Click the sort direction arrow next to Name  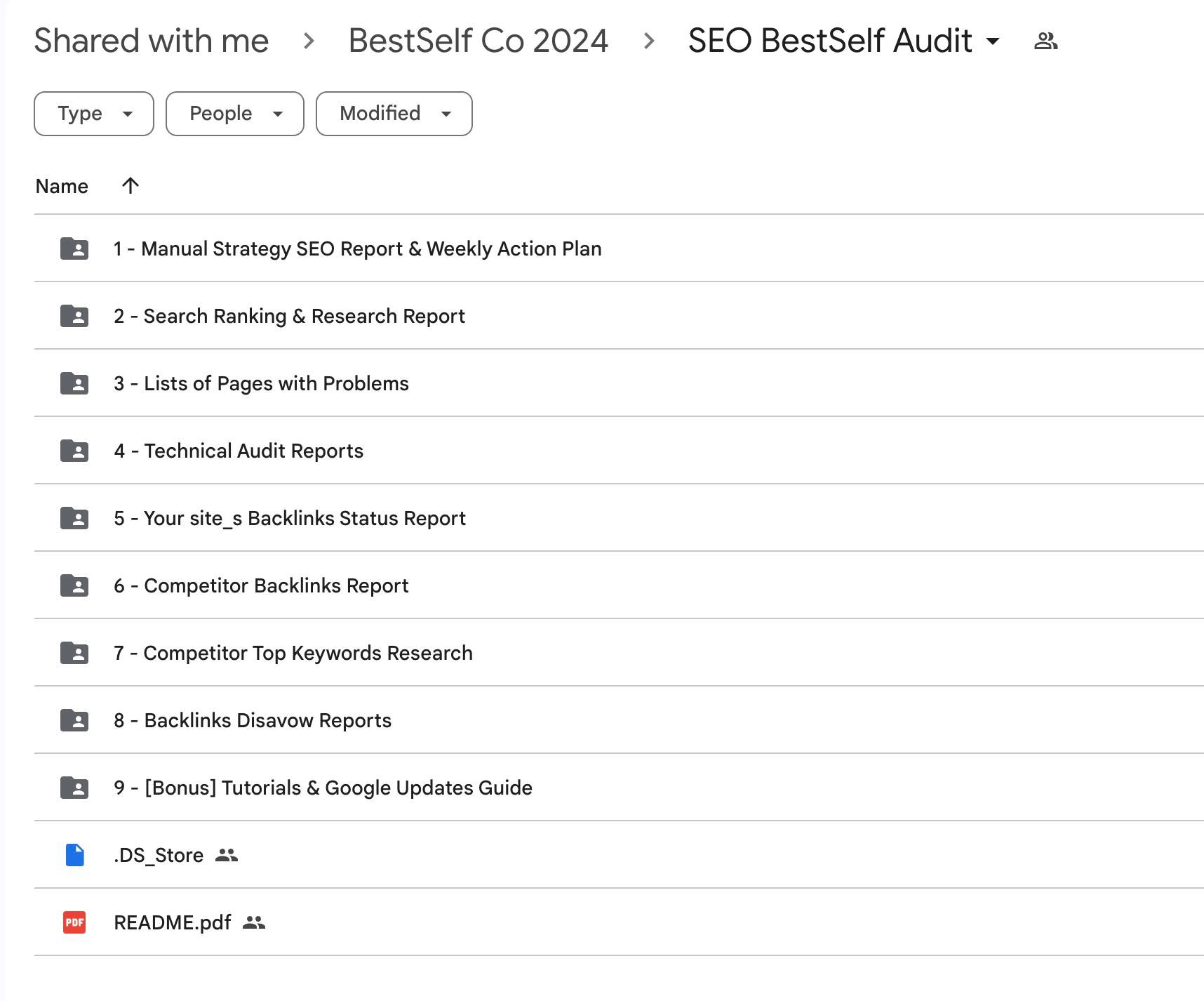131,185
